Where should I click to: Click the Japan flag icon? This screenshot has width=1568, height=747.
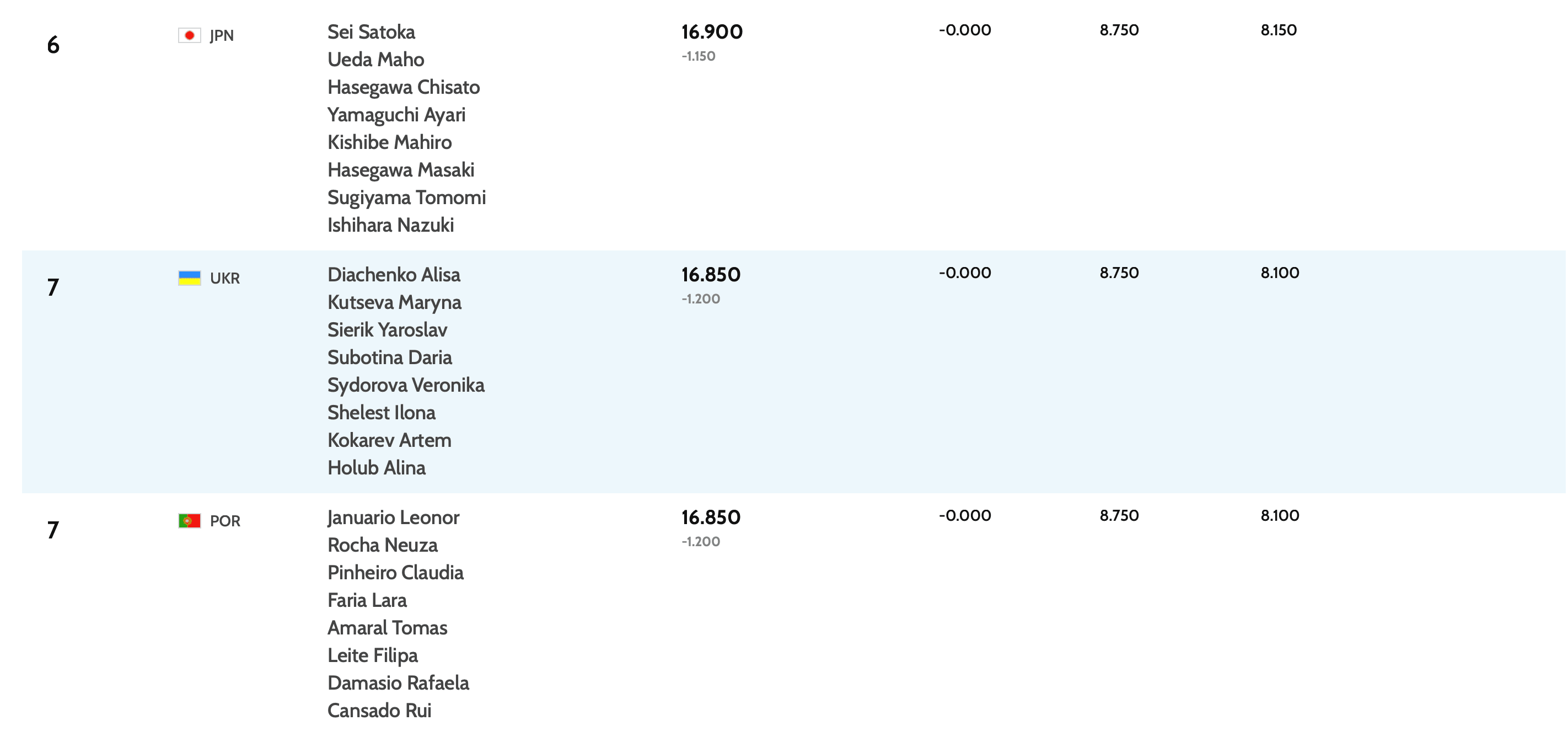189,35
